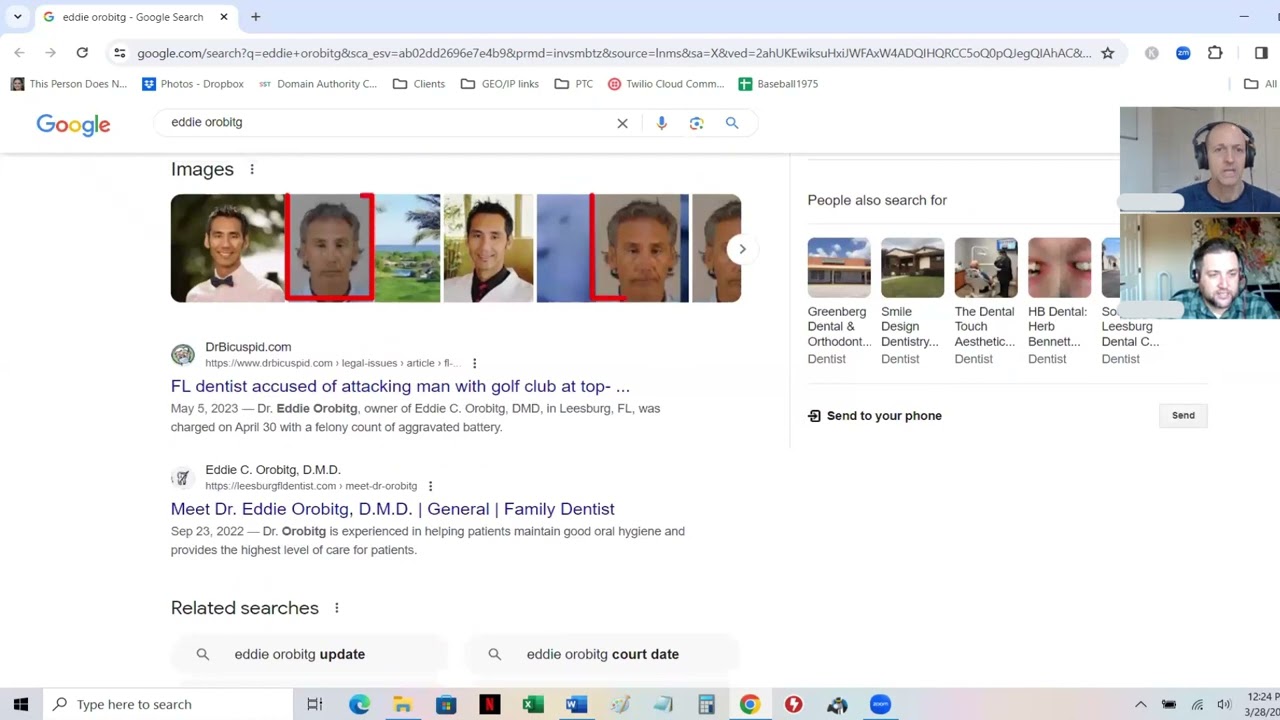Launch Microsoft Edge from the taskbar
1280x720 pixels.
click(x=359, y=704)
